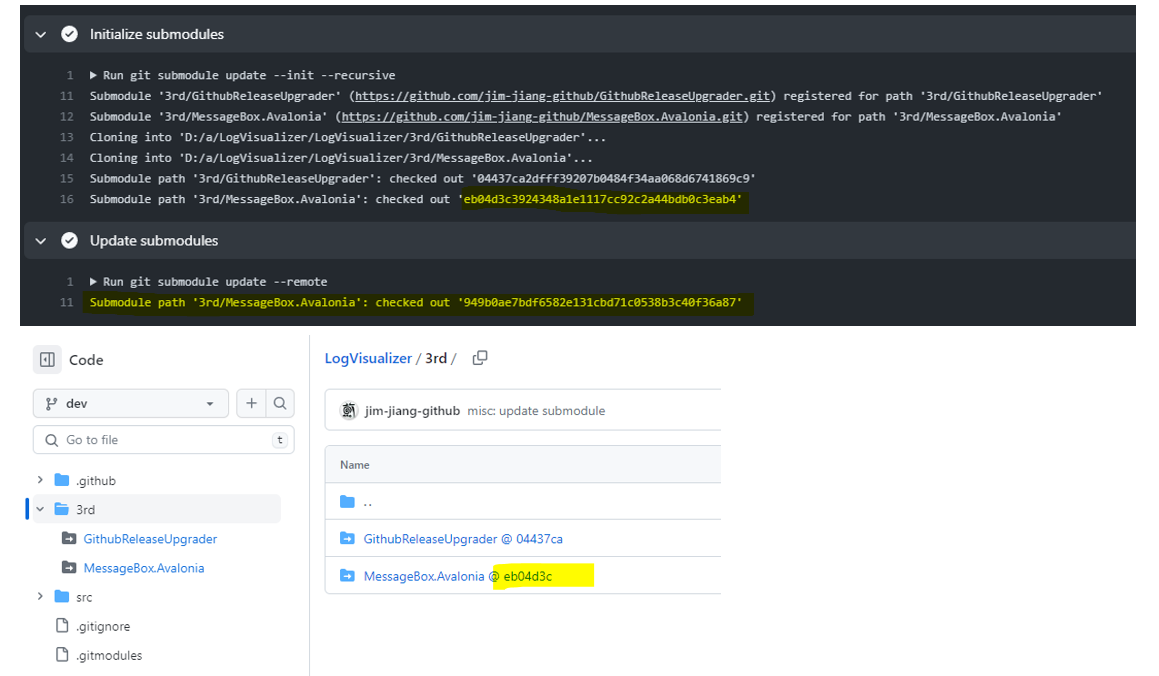Image resolution: width=1159 pixels, height=676 pixels.
Task: Collapse the Update submodules log section
Action: point(39,240)
